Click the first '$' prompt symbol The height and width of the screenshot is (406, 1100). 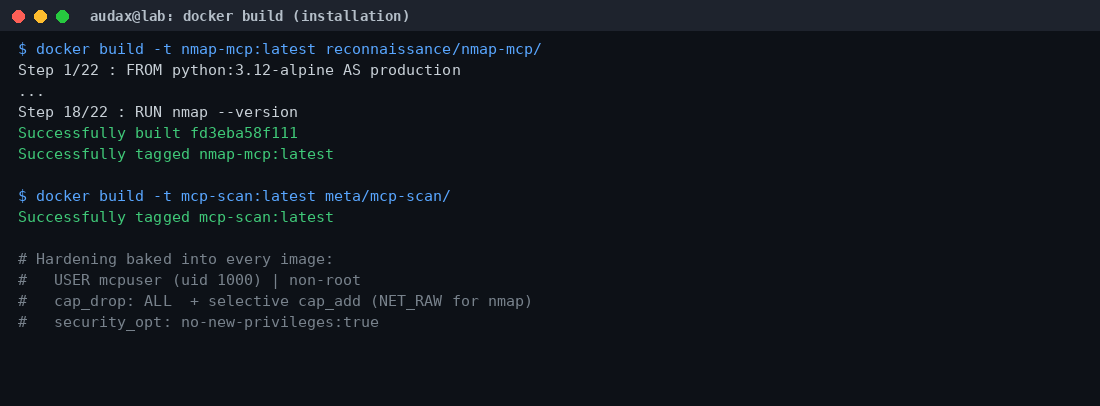[x=22, y=49]
